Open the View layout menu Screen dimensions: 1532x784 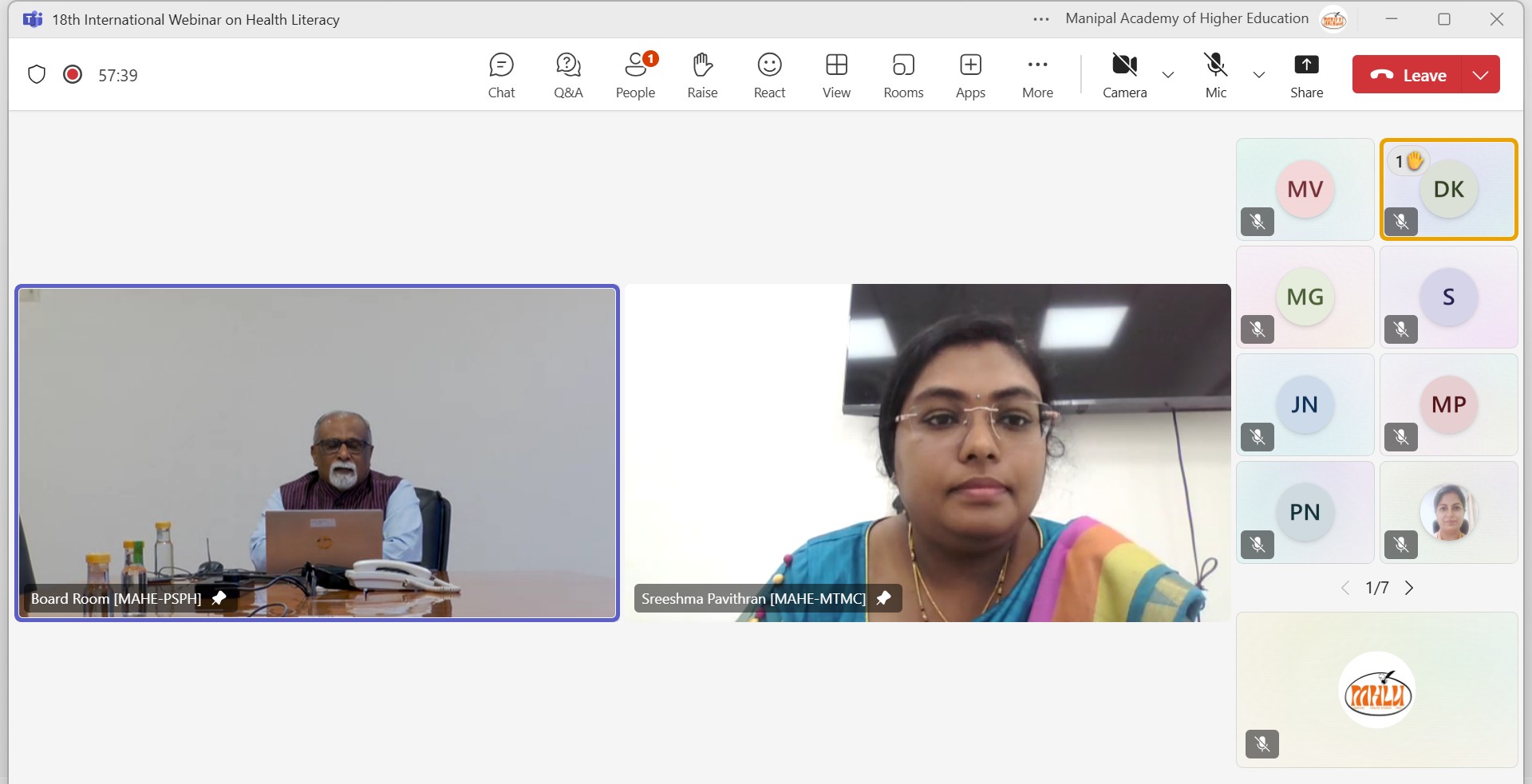836,76
